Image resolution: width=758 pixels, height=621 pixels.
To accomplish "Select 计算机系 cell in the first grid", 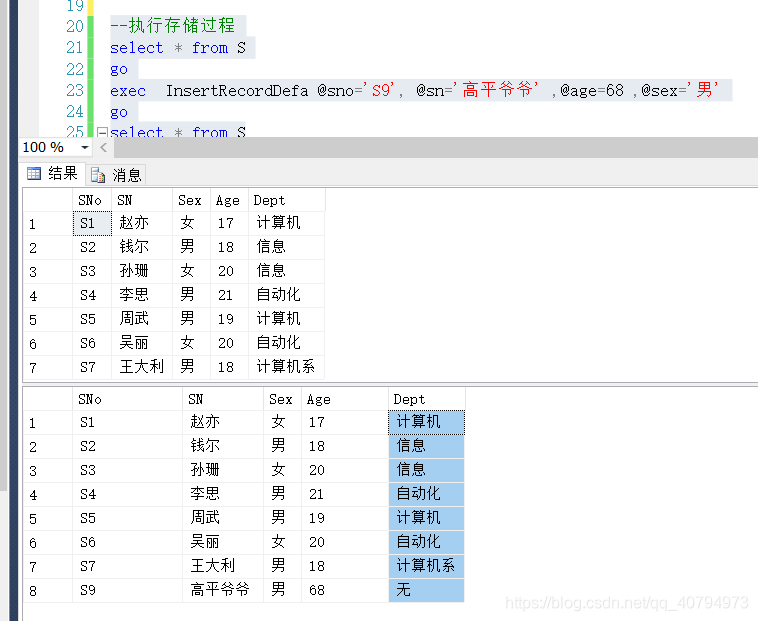I will pyautogui.click(x=286, y=367).
